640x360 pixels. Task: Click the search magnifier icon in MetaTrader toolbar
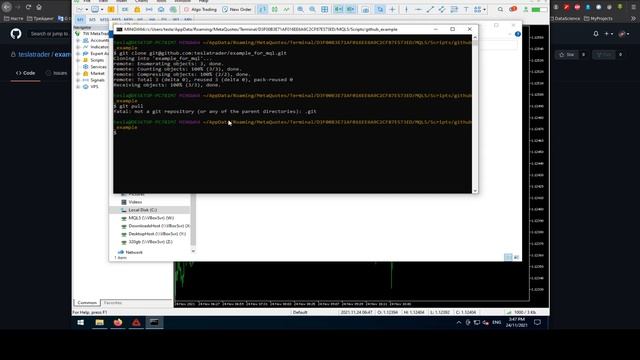coord(500,9)
